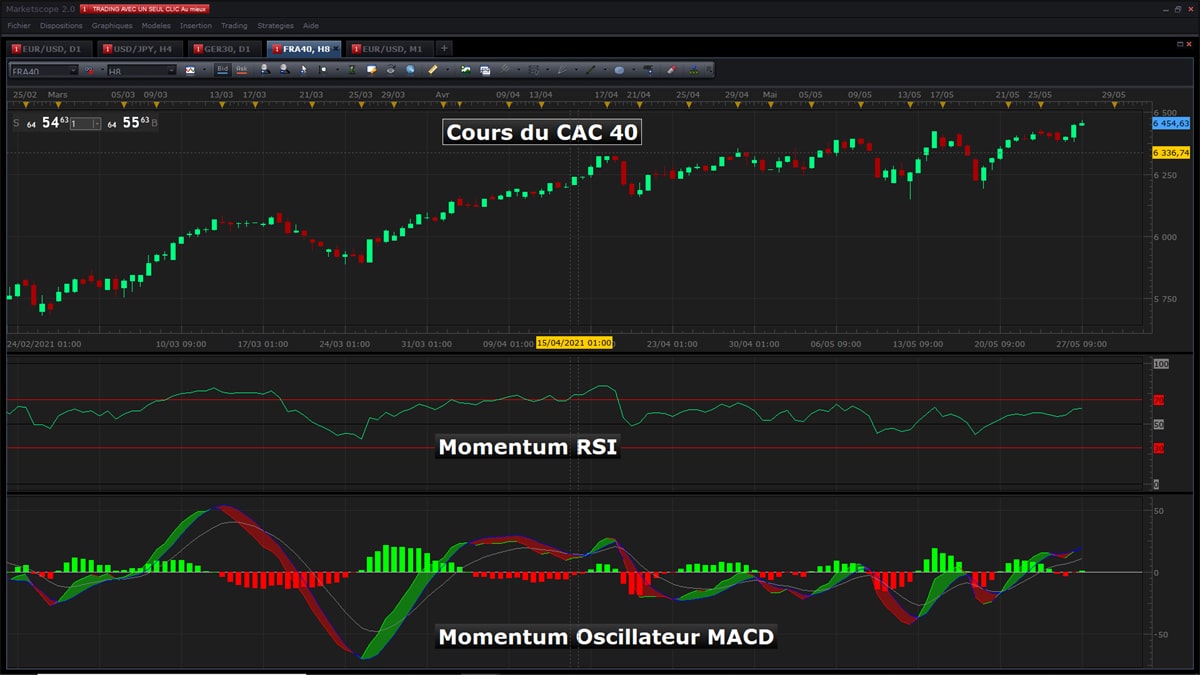This screenshot has width=1200, height=675.
Task: Click the green hierarchy structure icon
Action: [x=694, y=70]
